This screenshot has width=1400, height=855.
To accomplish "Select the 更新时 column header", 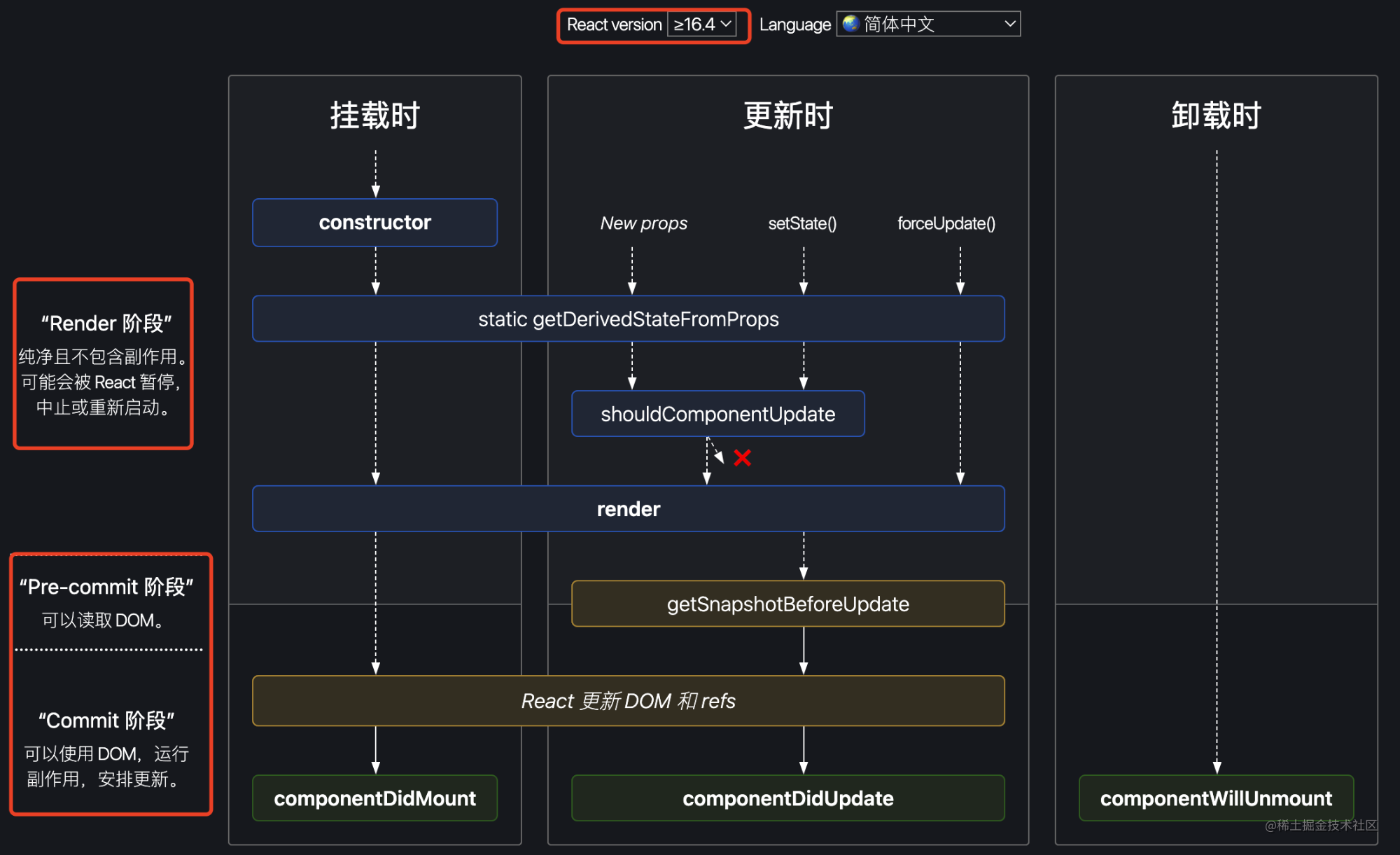I will (x=787, y=116).
